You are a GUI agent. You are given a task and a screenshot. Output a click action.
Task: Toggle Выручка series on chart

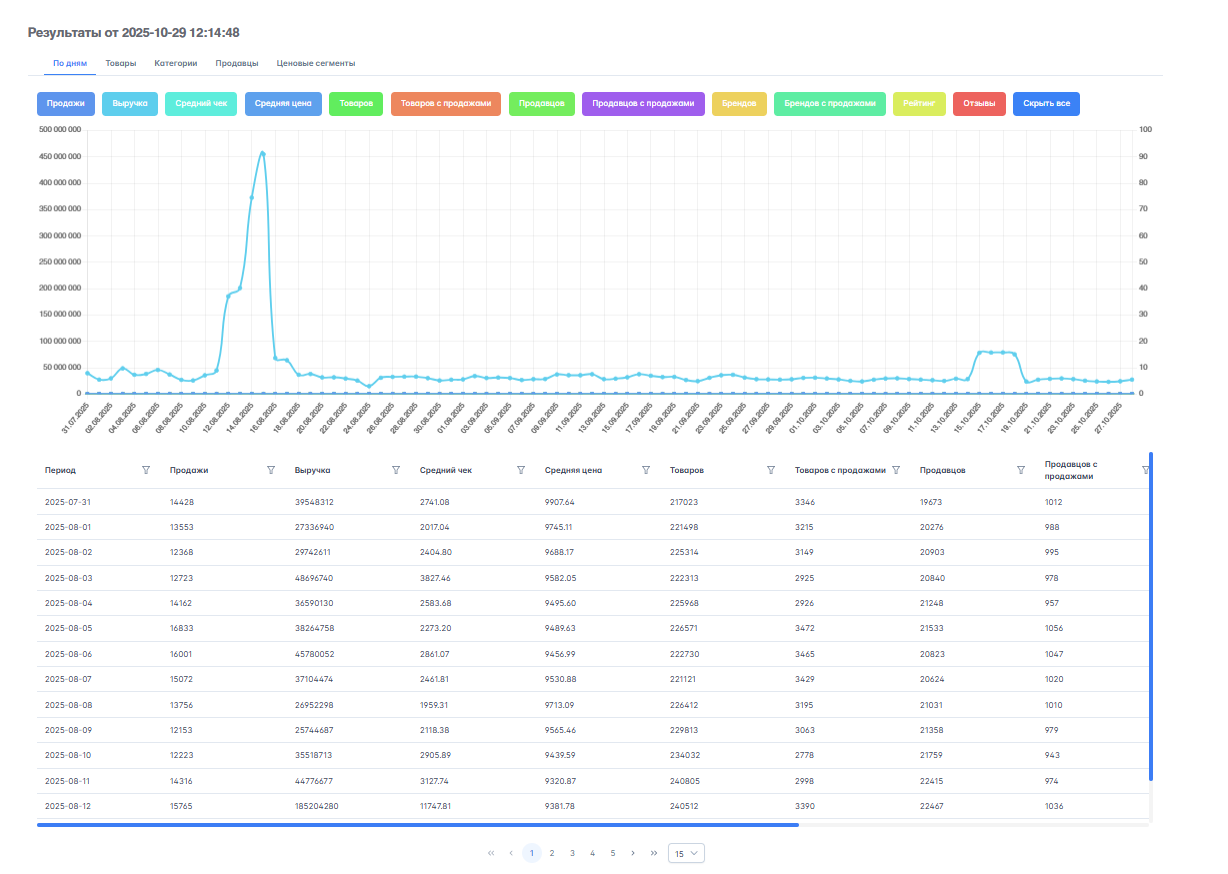click(x=130, y=104)
